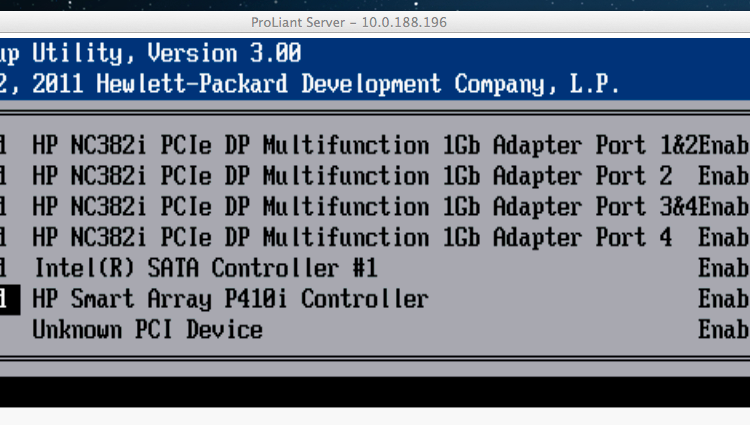Toggle the Unknown PCI Device enabled status

pos(724,330)
